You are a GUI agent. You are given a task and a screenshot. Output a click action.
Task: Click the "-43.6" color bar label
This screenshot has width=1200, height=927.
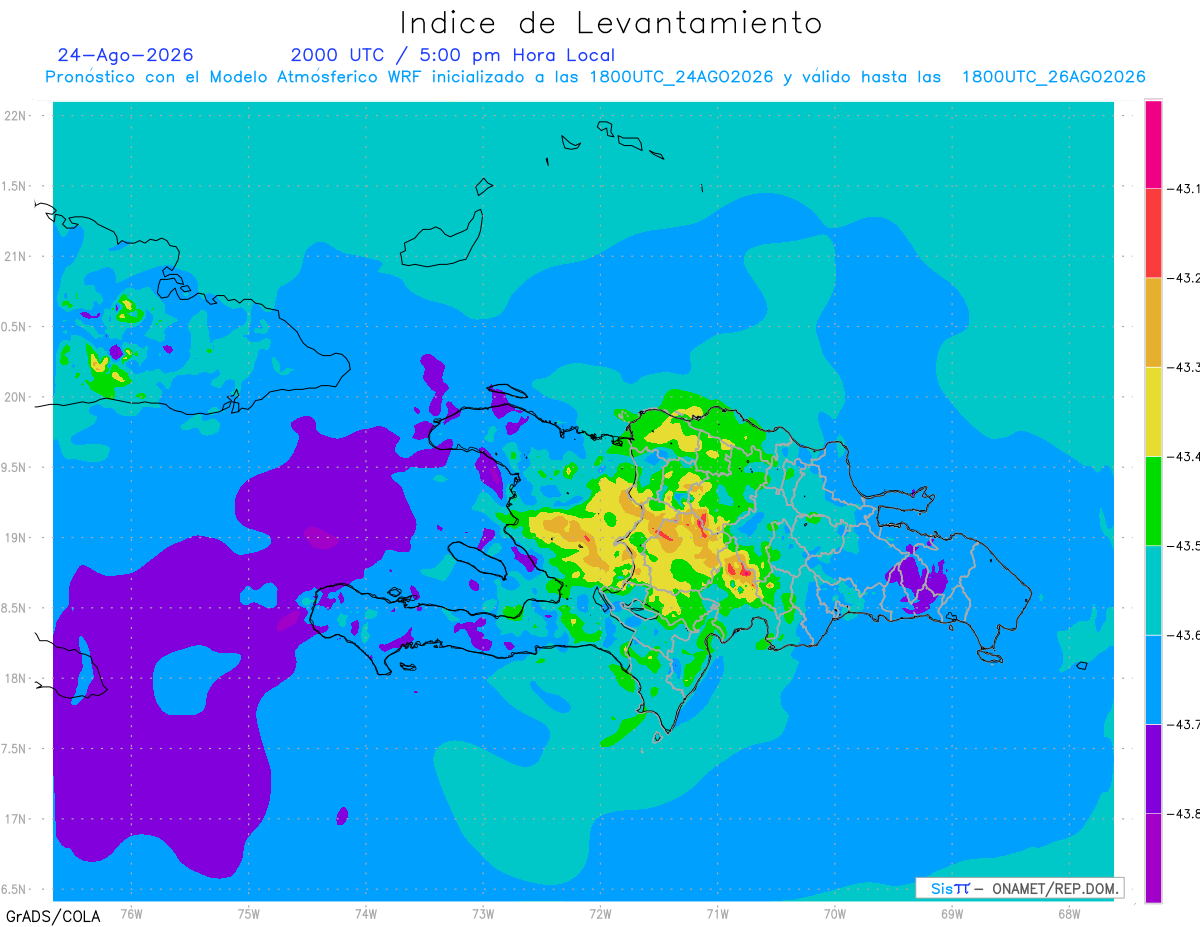click(1184, 635)
